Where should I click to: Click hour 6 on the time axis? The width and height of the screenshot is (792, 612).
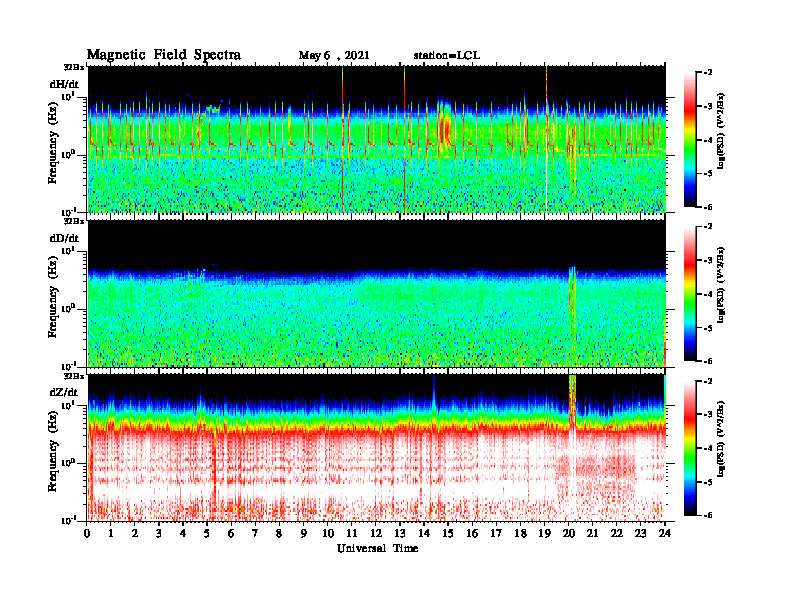pyautogui.click(x=231, y=533)
